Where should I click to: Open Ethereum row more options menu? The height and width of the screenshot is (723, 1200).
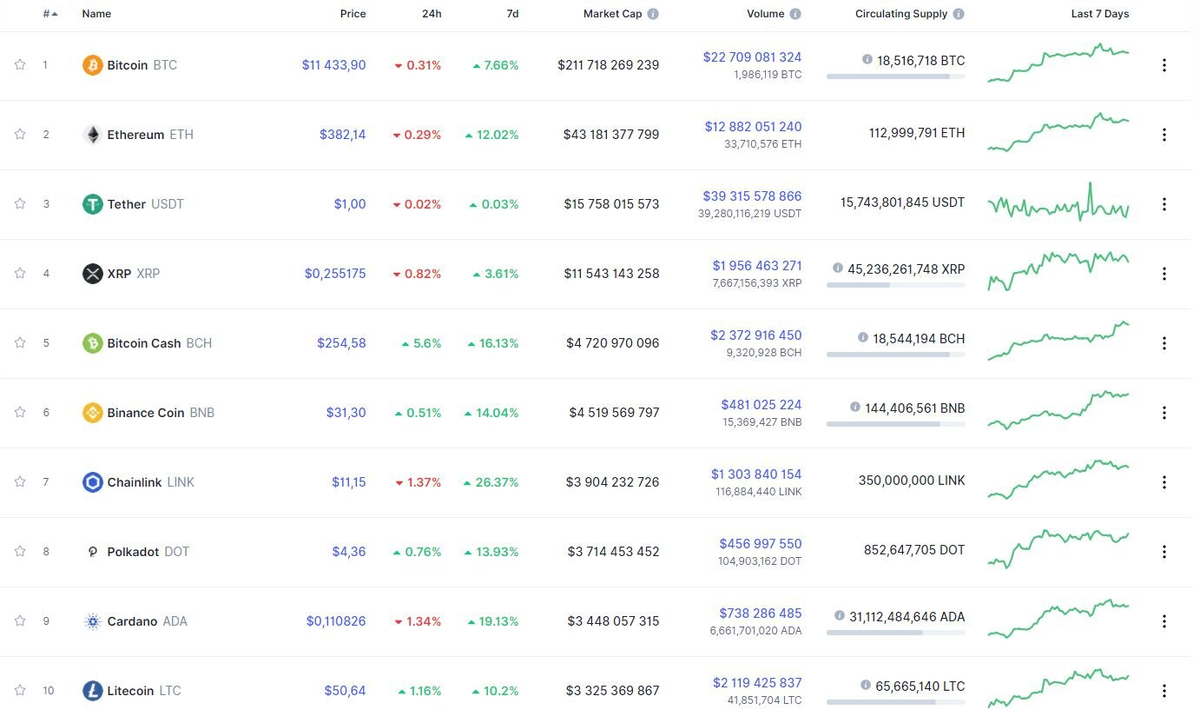[1164, 135]
